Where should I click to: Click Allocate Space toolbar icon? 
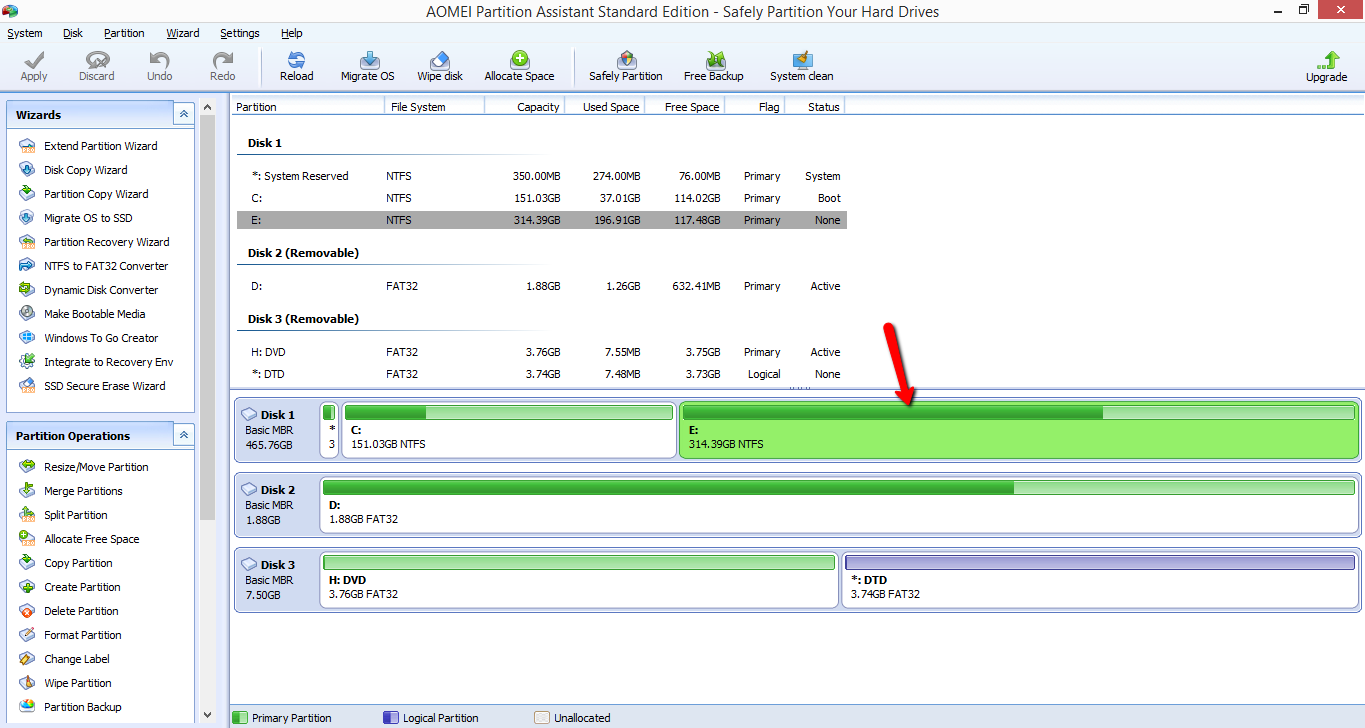519,66
